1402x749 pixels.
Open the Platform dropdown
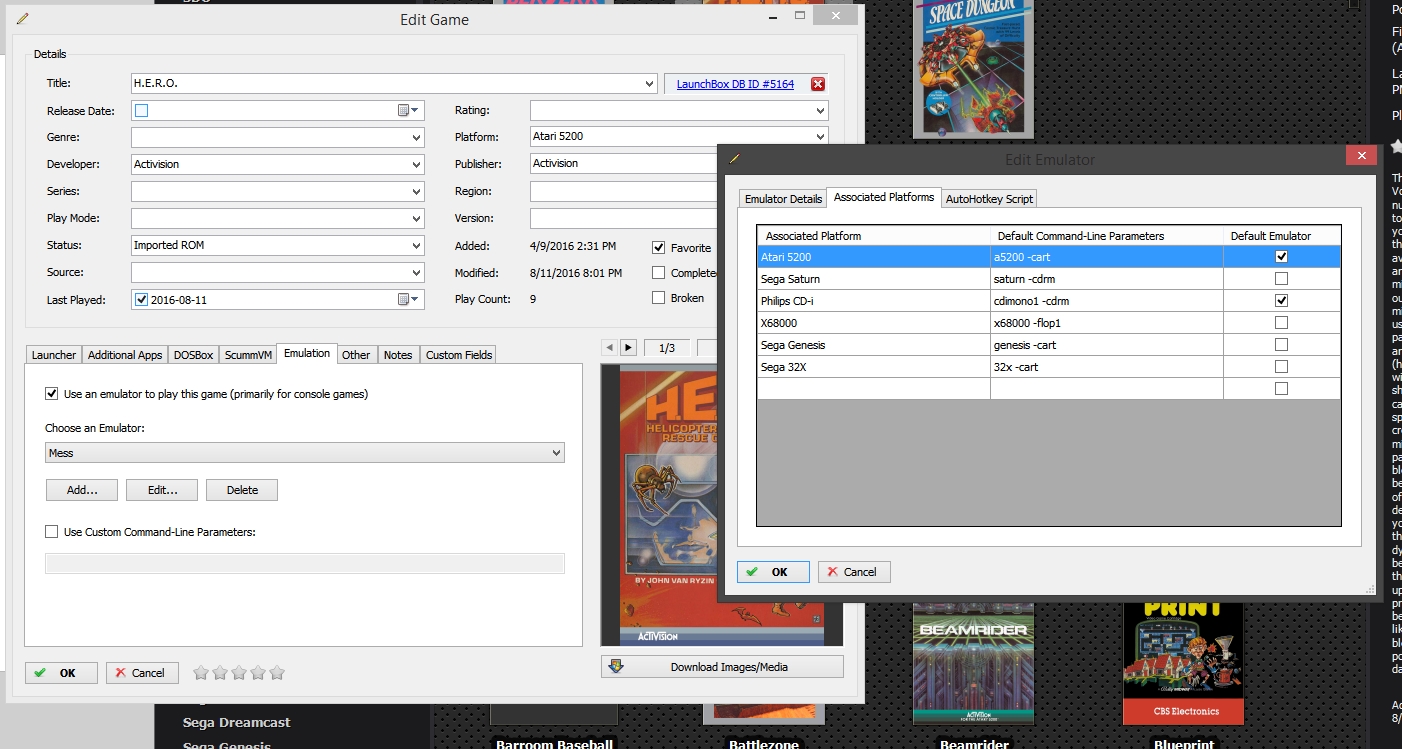(x=820, y=137)
